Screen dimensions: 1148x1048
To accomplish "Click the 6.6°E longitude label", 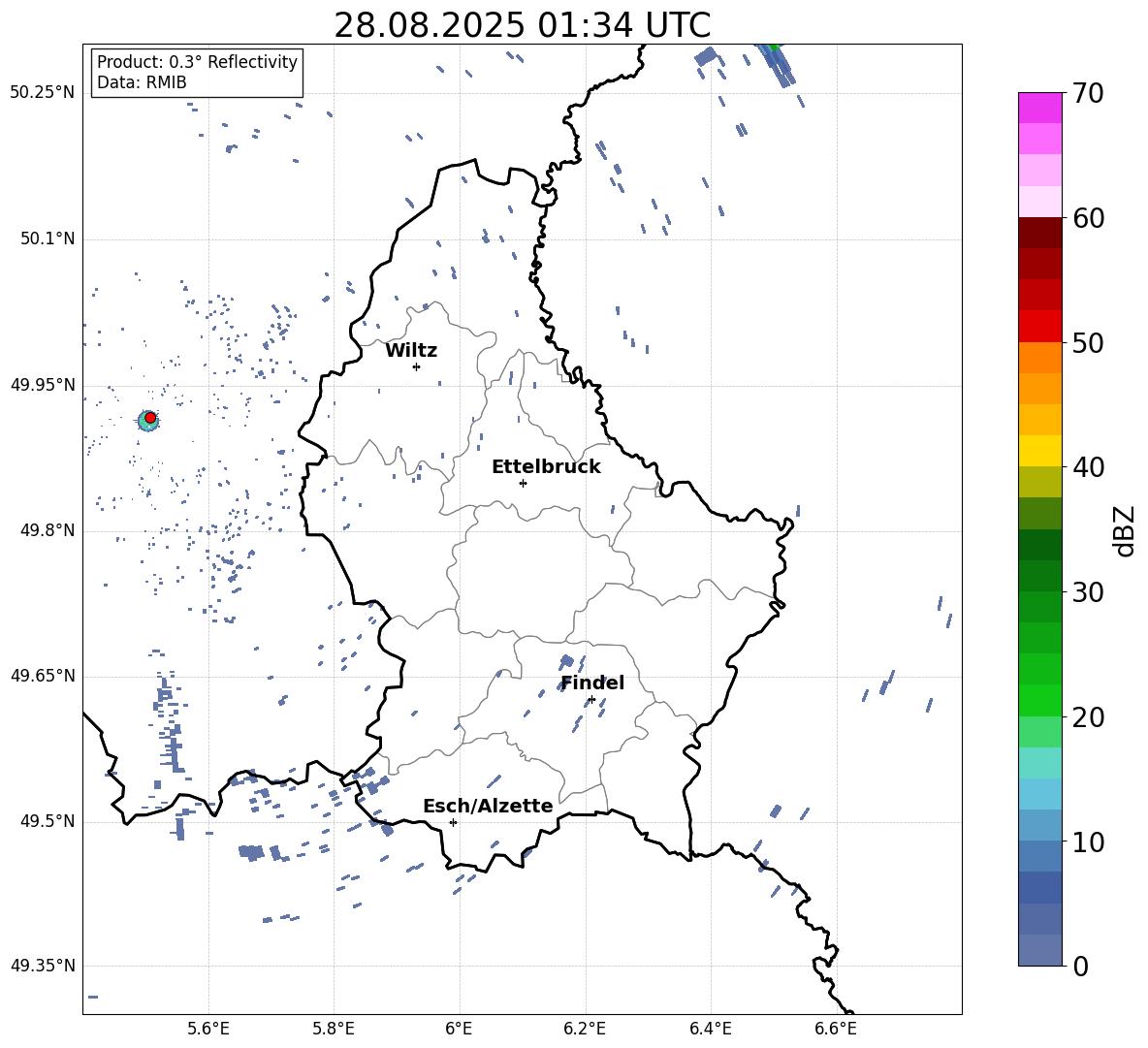I will (x=836, y=1030).
